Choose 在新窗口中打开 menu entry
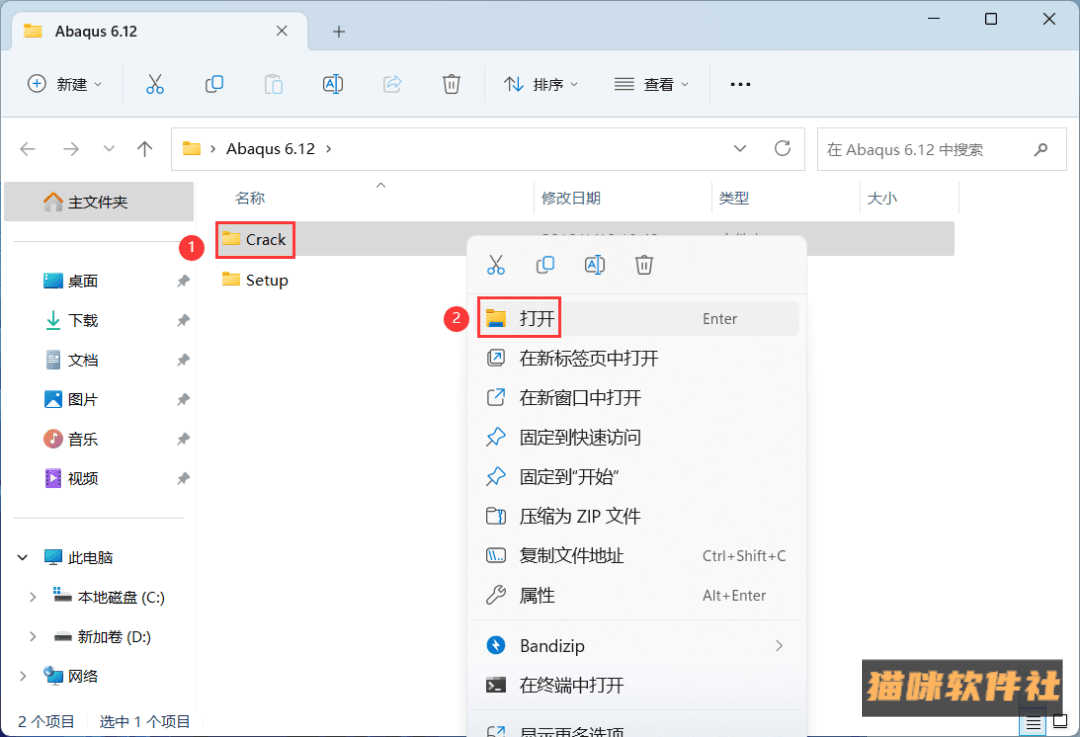This screenshot has width=1080, height=737. [x=637, y=397]
